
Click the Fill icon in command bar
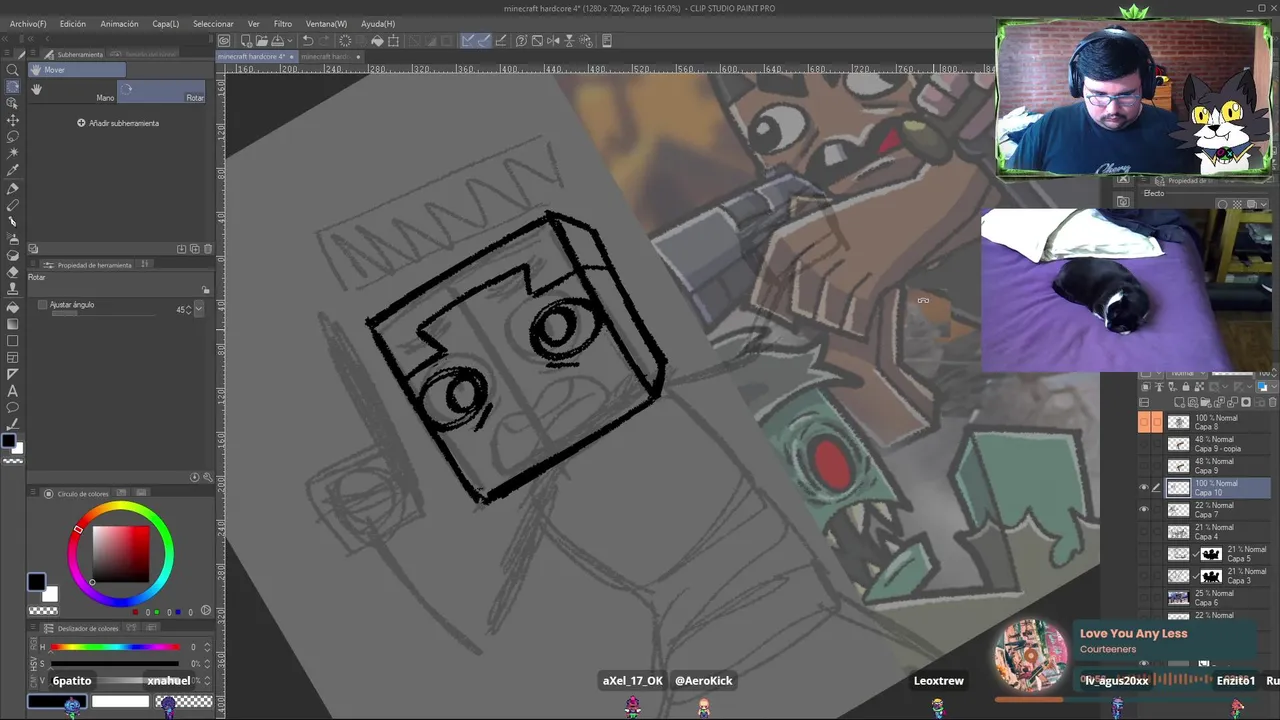click(x=377, y=41)
